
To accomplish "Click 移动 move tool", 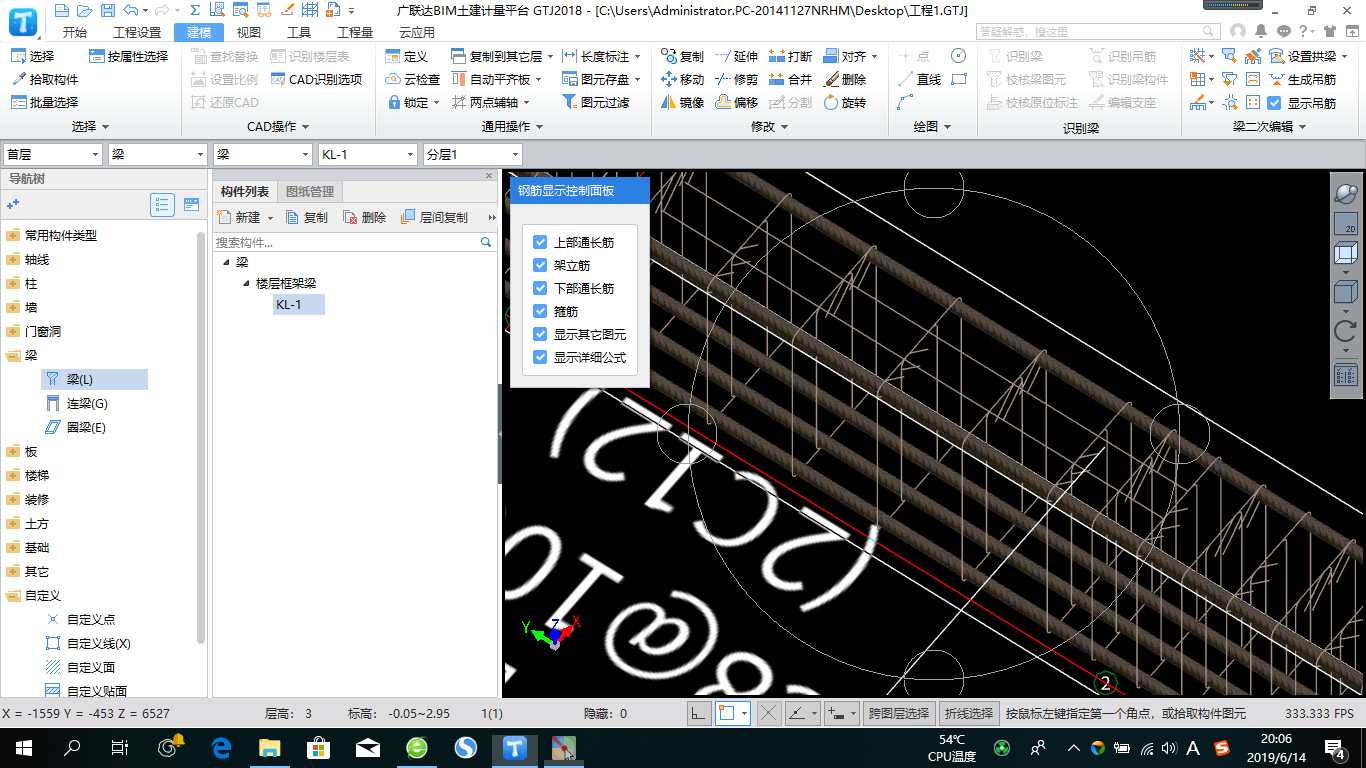I will pos(682,80).
